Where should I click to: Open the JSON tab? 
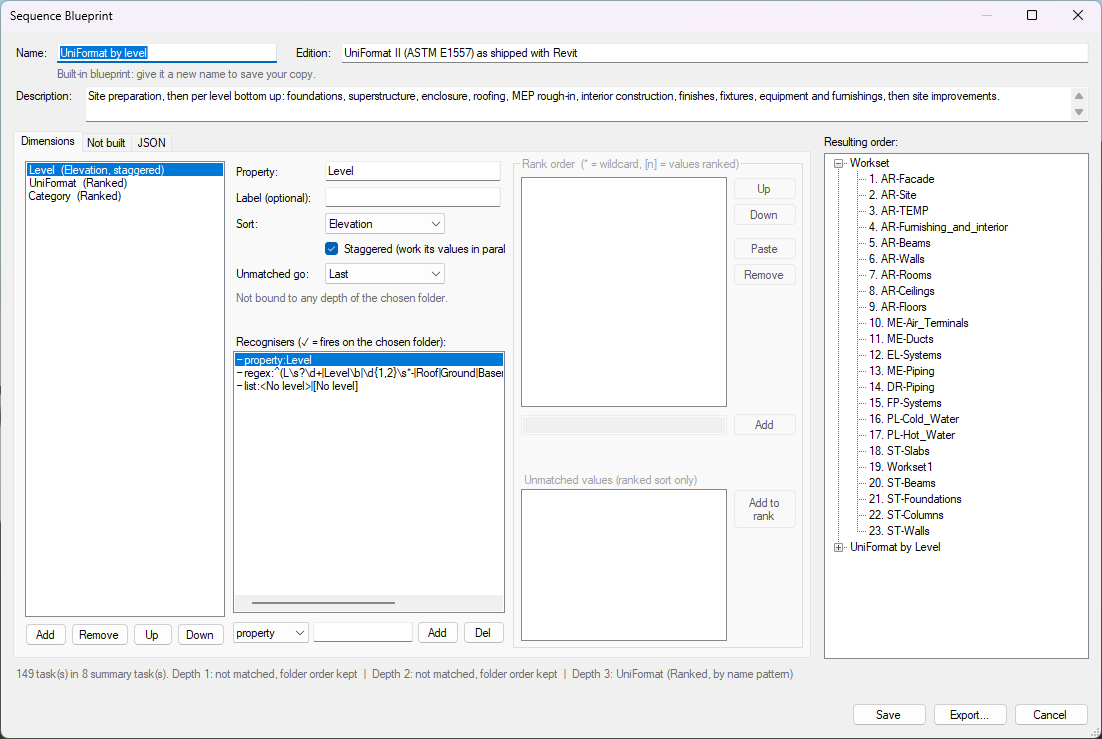tap(151, 143)
